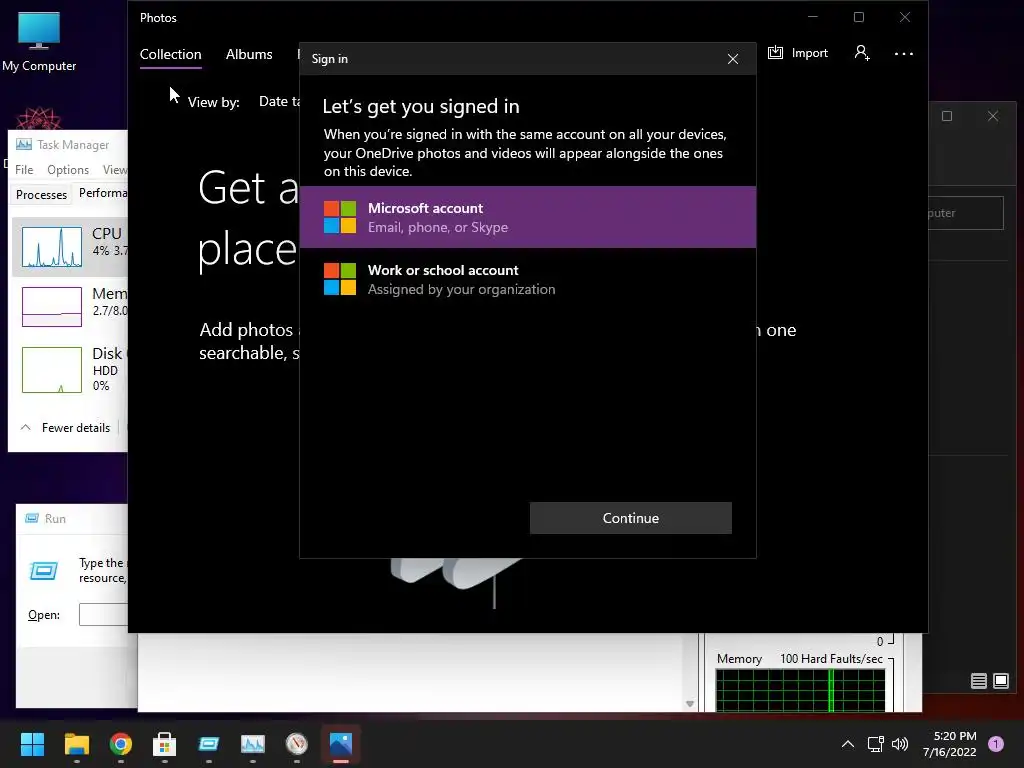Maximize the background window on the right
Screen dimensions: 1024x768
click(947, 116)
